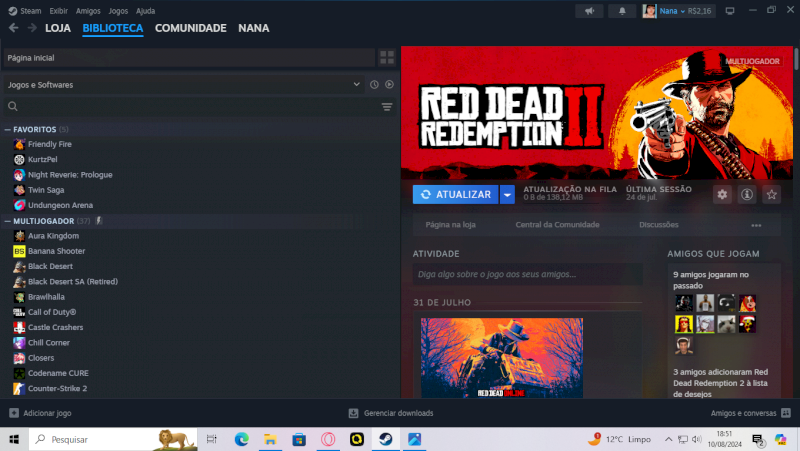Expand the Jogos e Softwares dropdown
The width and height of the screenshot is (800, 451).
(x=356, y=85)
